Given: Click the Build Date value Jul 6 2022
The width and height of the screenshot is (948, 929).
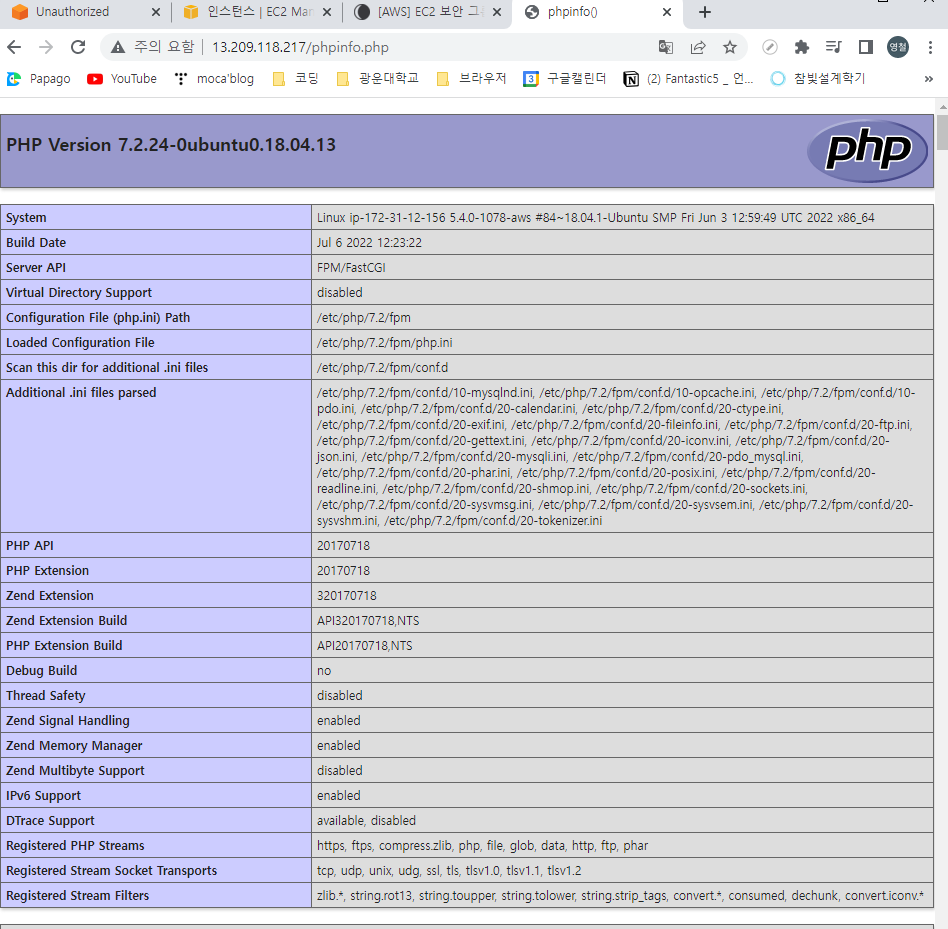Looking at the screenshot, I should [369, 242].
